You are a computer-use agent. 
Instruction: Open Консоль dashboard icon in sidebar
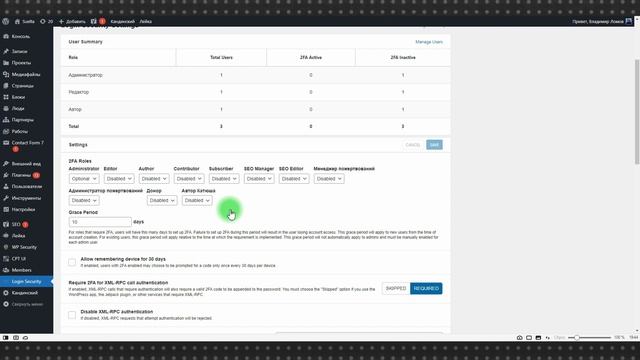6,36
